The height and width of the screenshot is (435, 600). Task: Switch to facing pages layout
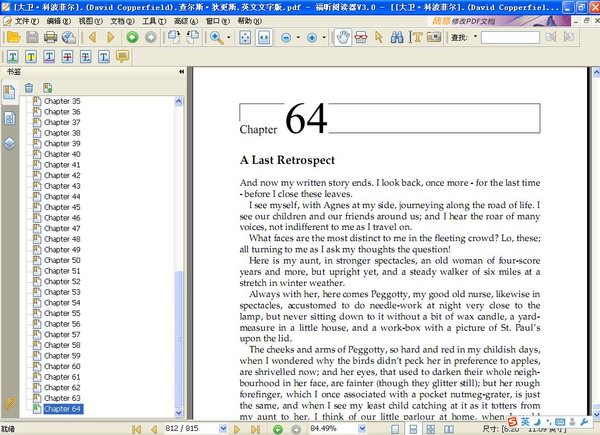coord(449,429)
